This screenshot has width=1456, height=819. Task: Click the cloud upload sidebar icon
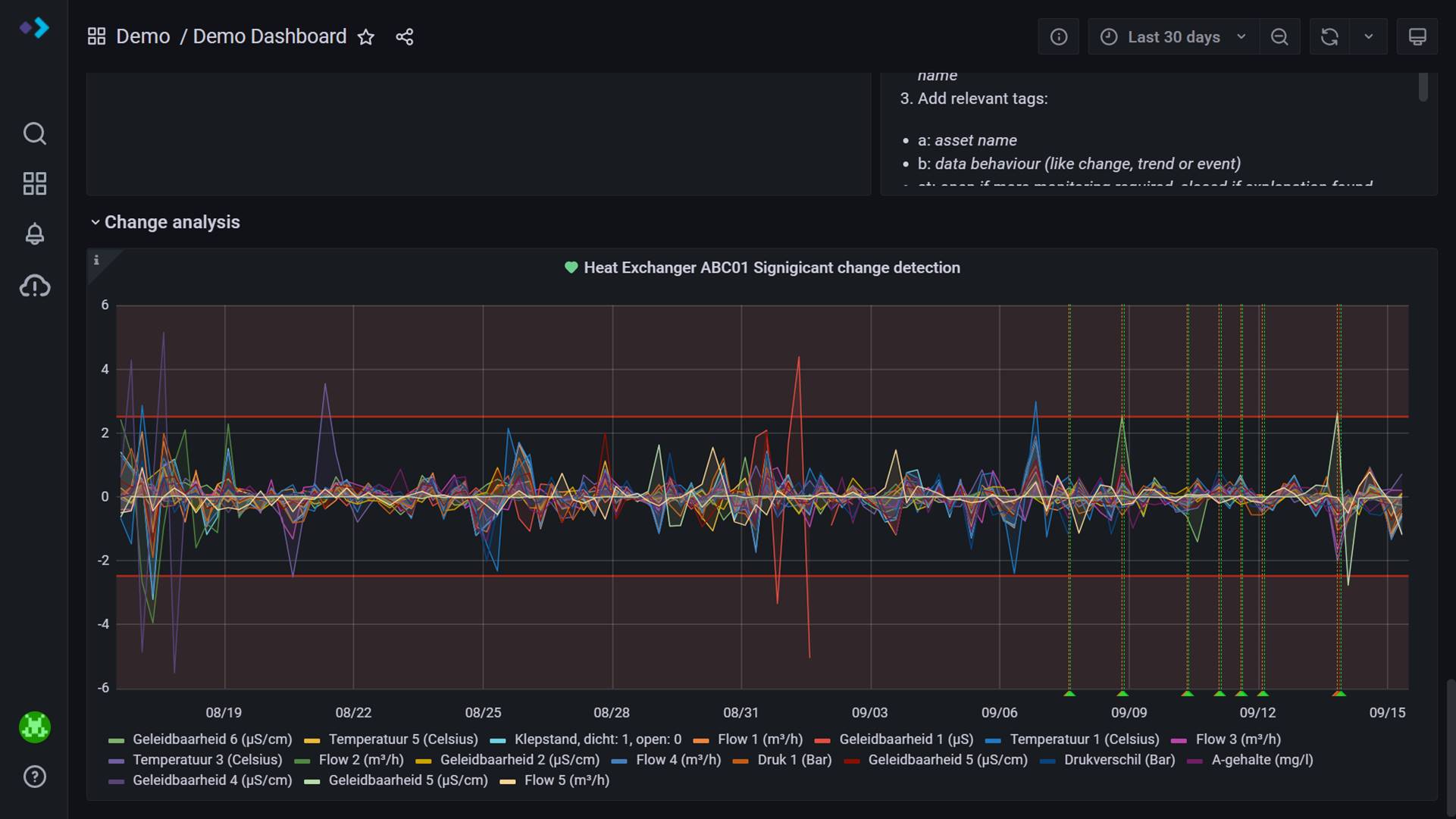(34, 286)
